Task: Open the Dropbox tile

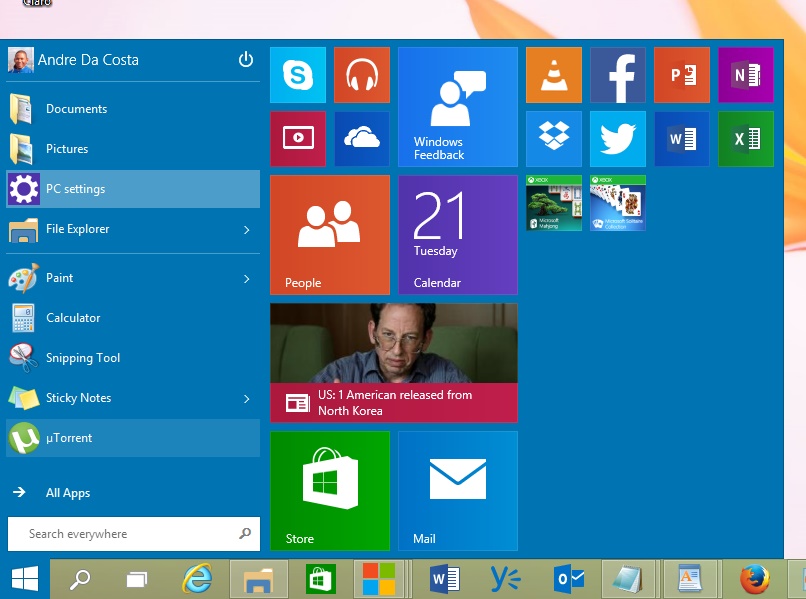Action: pos(554,139)
